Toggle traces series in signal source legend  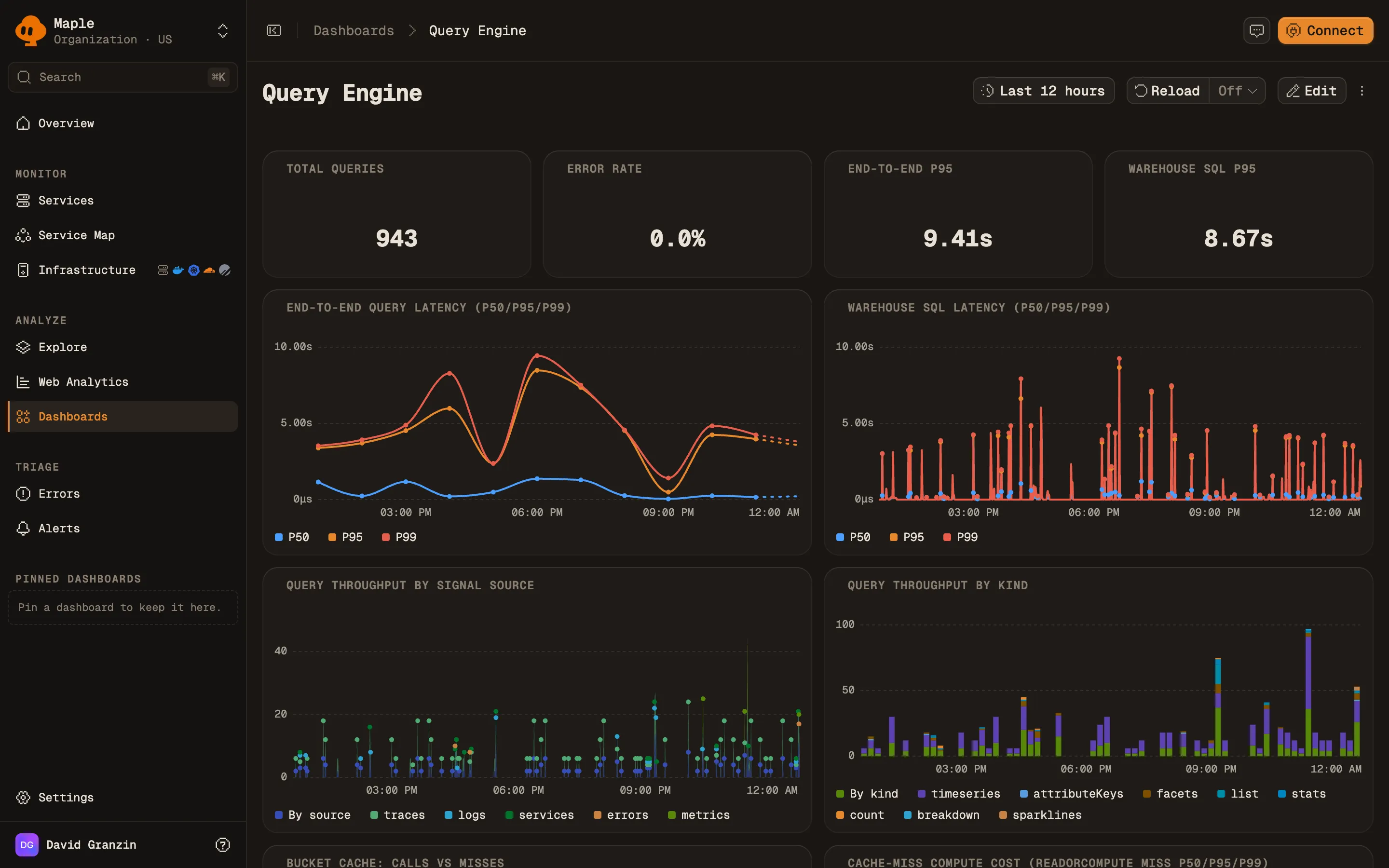point(398,815)
